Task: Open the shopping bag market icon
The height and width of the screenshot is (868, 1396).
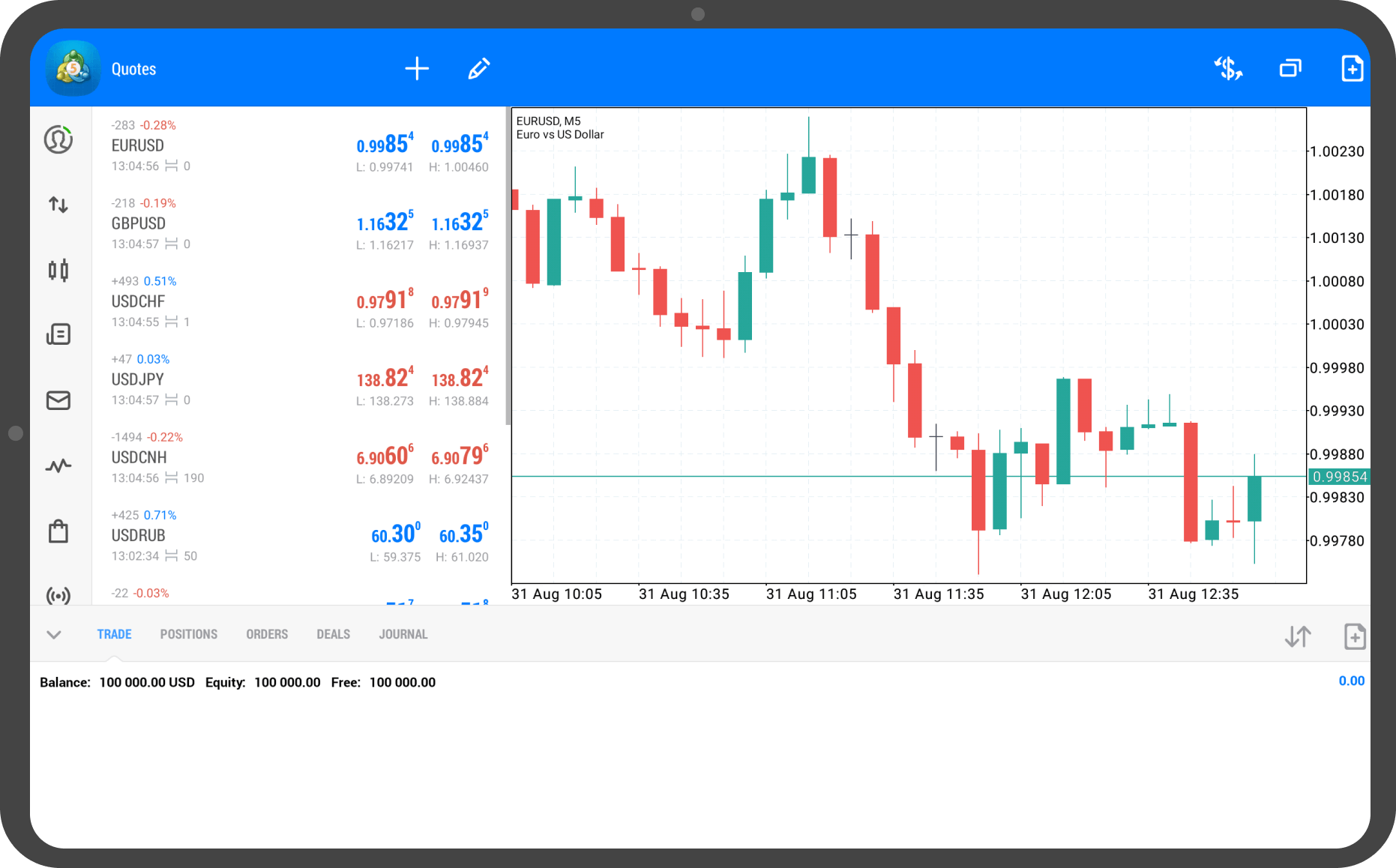Action: [x=58, y=531]
